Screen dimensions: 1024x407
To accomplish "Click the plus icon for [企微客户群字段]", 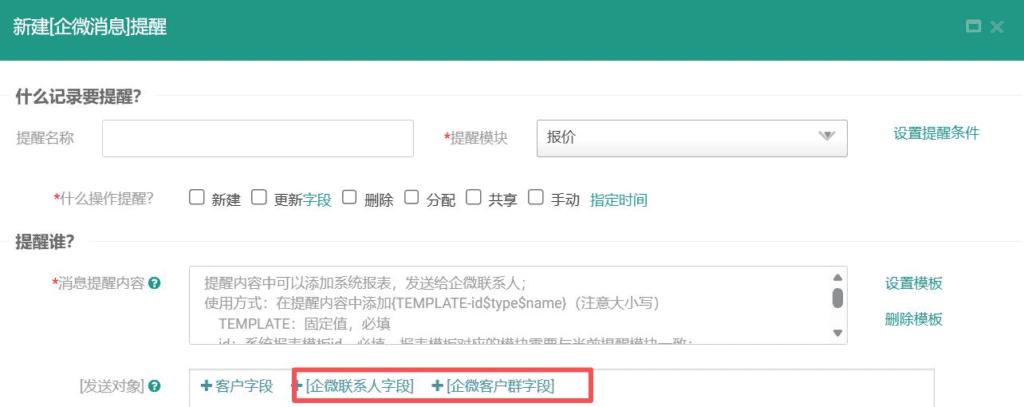I will pos(438,386).
